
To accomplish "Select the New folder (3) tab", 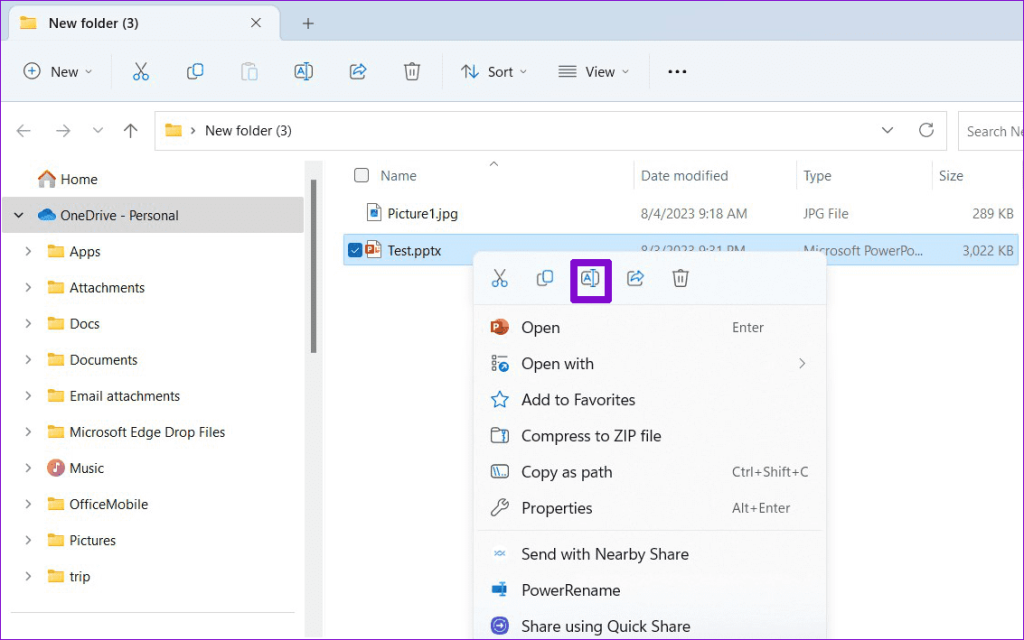I will (x=144, y=24).
